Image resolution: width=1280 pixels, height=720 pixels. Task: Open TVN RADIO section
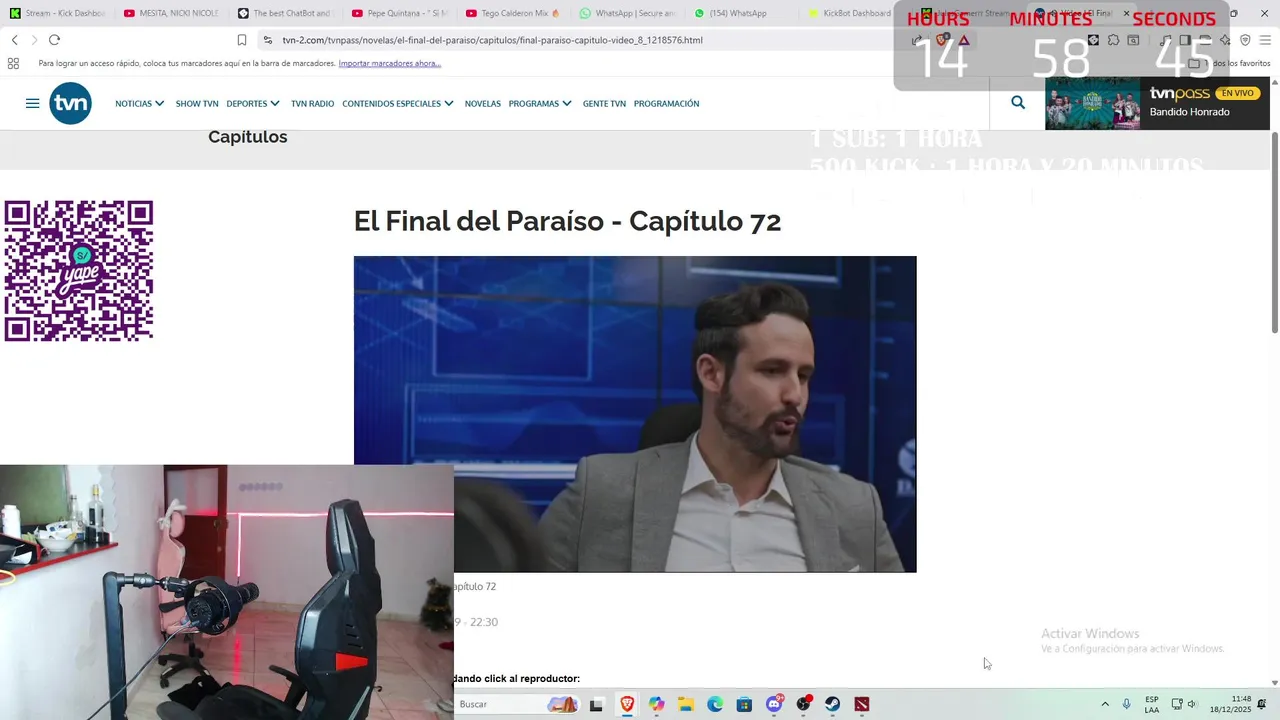tap(312, 103)
